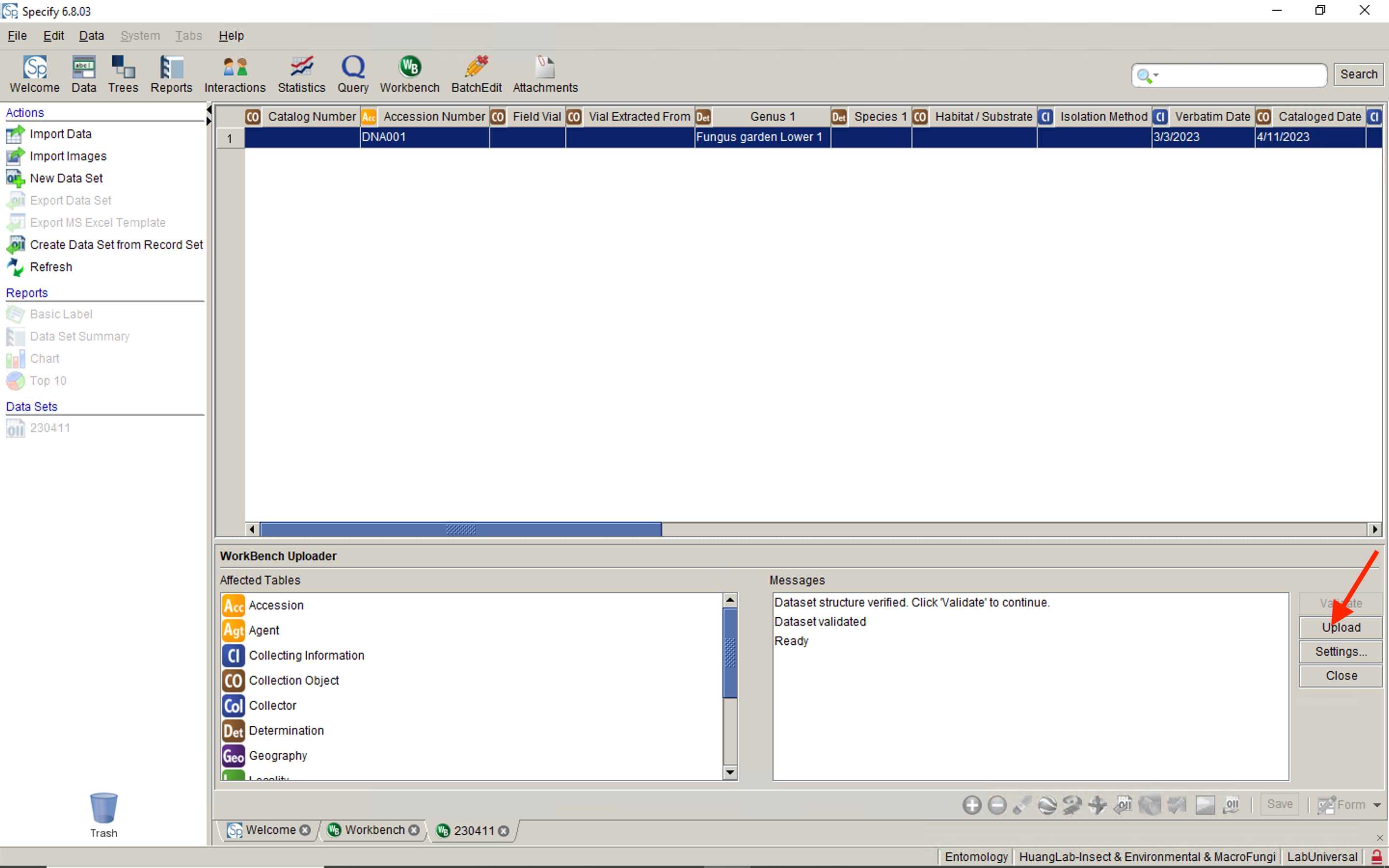1389x868 pixels.
Task: Select the 4/11/2023 cataloged date cell
Action: 1310,137
